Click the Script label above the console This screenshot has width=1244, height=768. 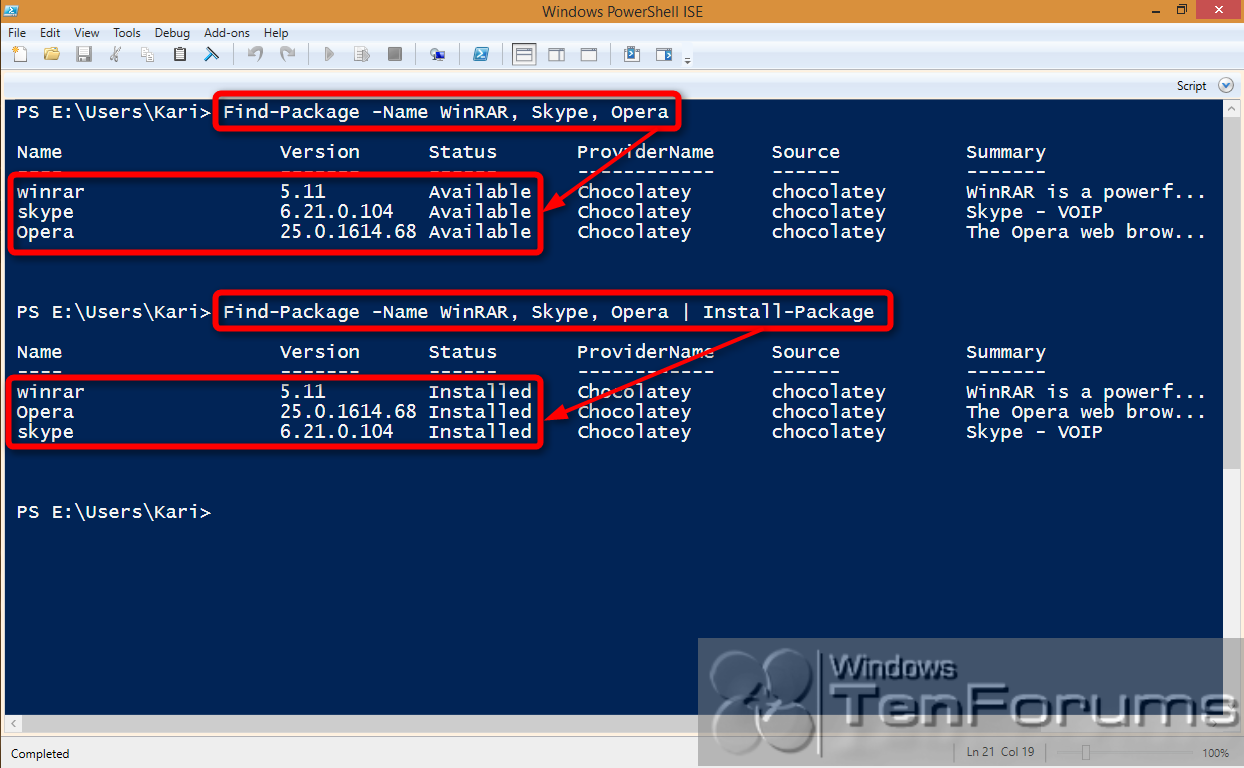click(x=1191, y=86)
